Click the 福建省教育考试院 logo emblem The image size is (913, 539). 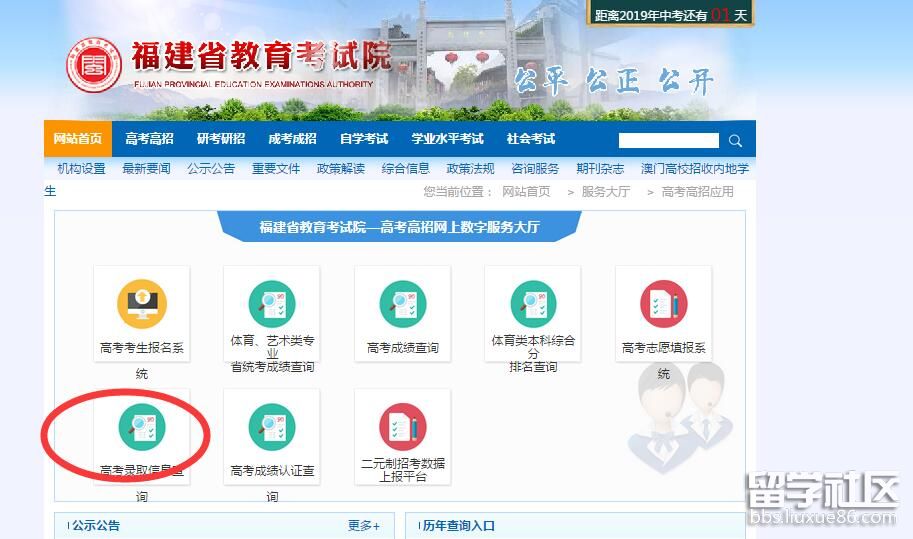pyautogui.click(x=93, y=66)
